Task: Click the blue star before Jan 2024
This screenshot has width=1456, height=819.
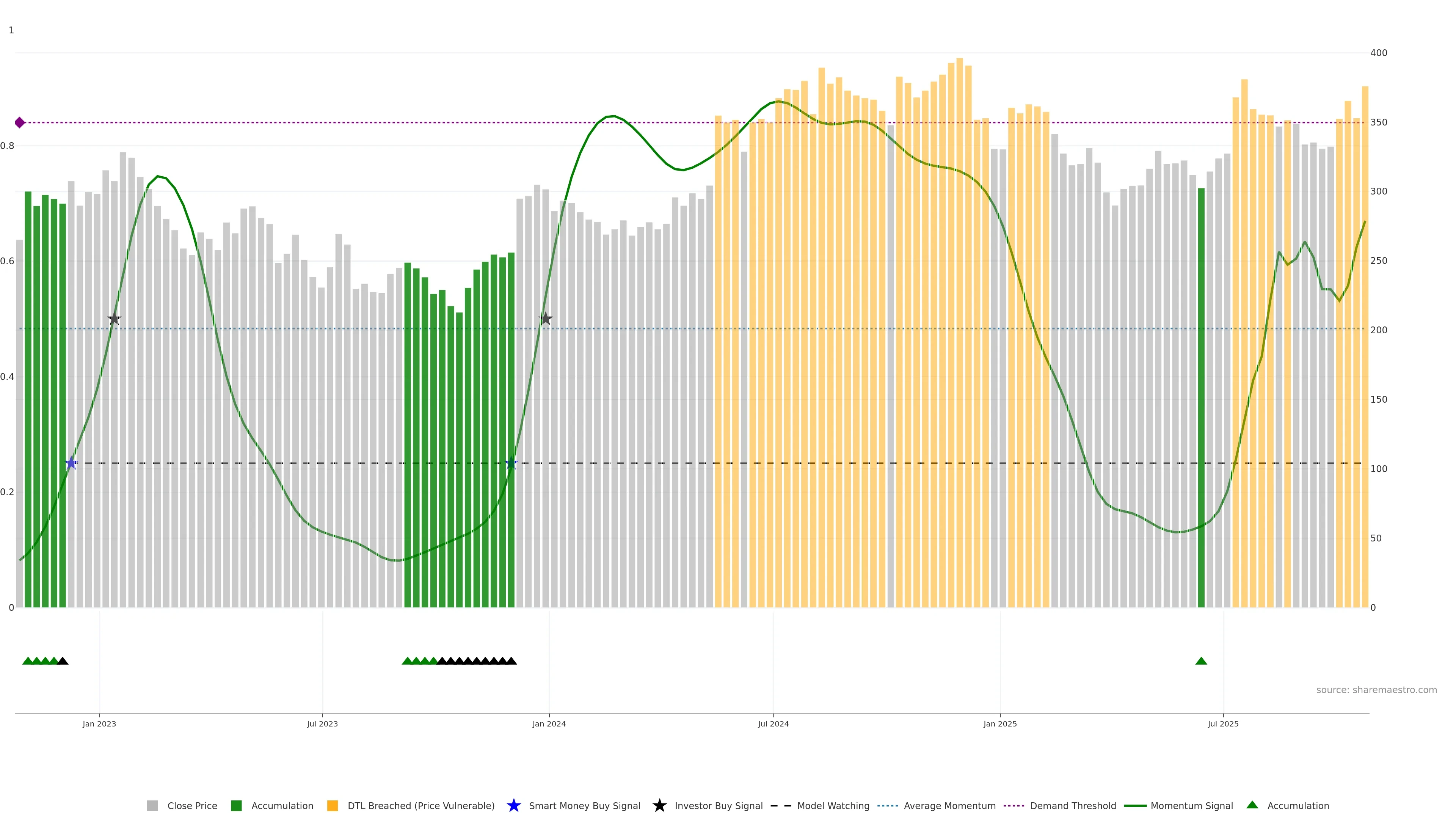Action: [511, 463]
